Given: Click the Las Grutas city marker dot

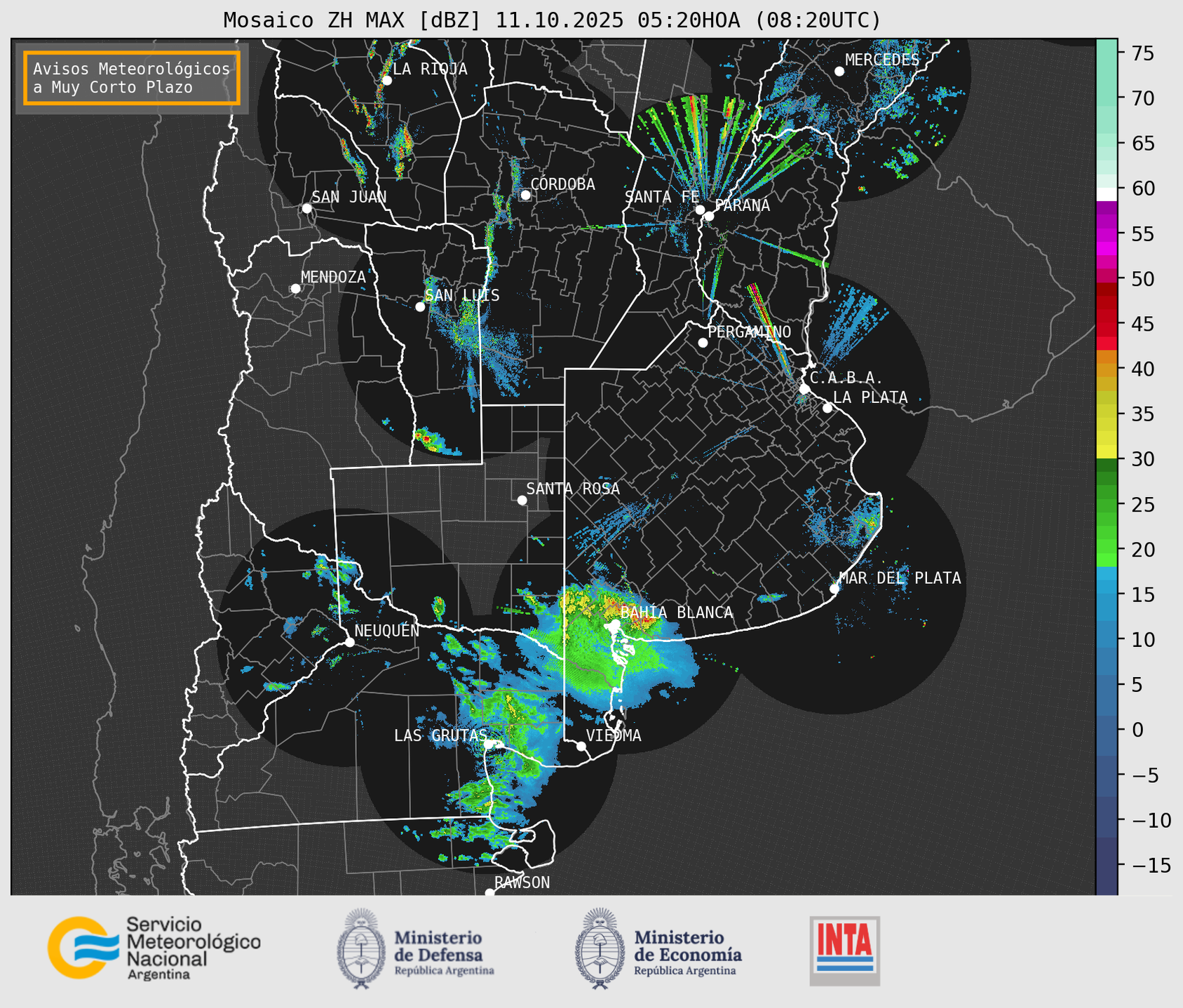Looking at the screenshot, I should 489,744.
